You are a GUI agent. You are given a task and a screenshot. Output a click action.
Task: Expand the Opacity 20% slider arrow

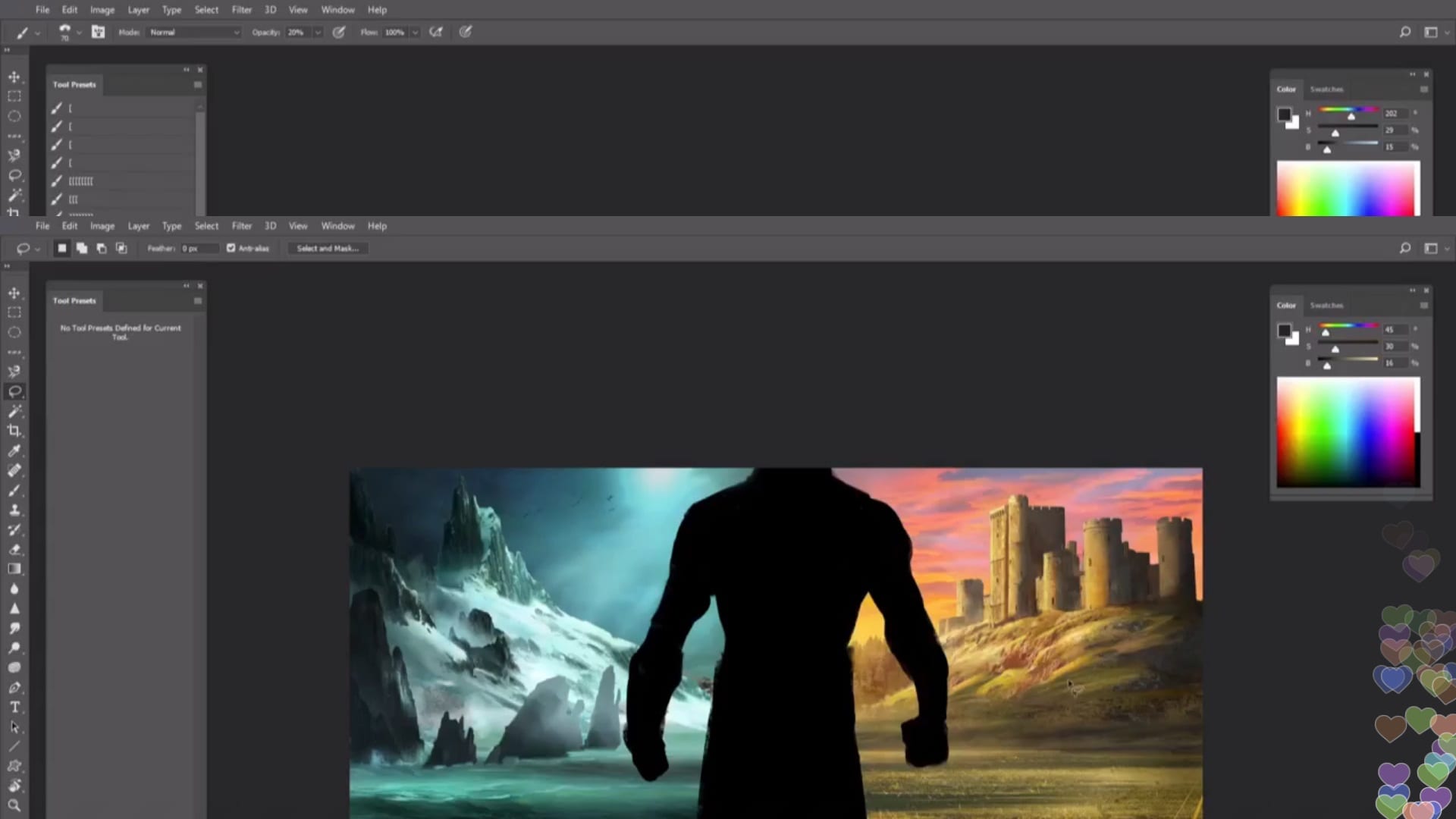coord(318,32)
